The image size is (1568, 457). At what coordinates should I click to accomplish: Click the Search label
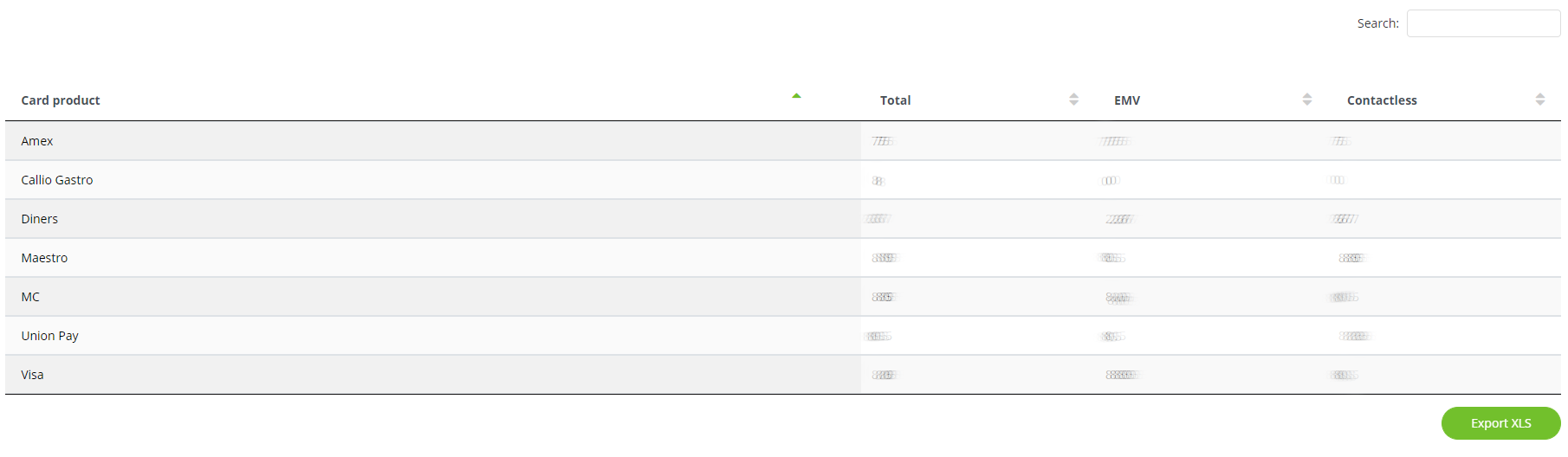1377,23
